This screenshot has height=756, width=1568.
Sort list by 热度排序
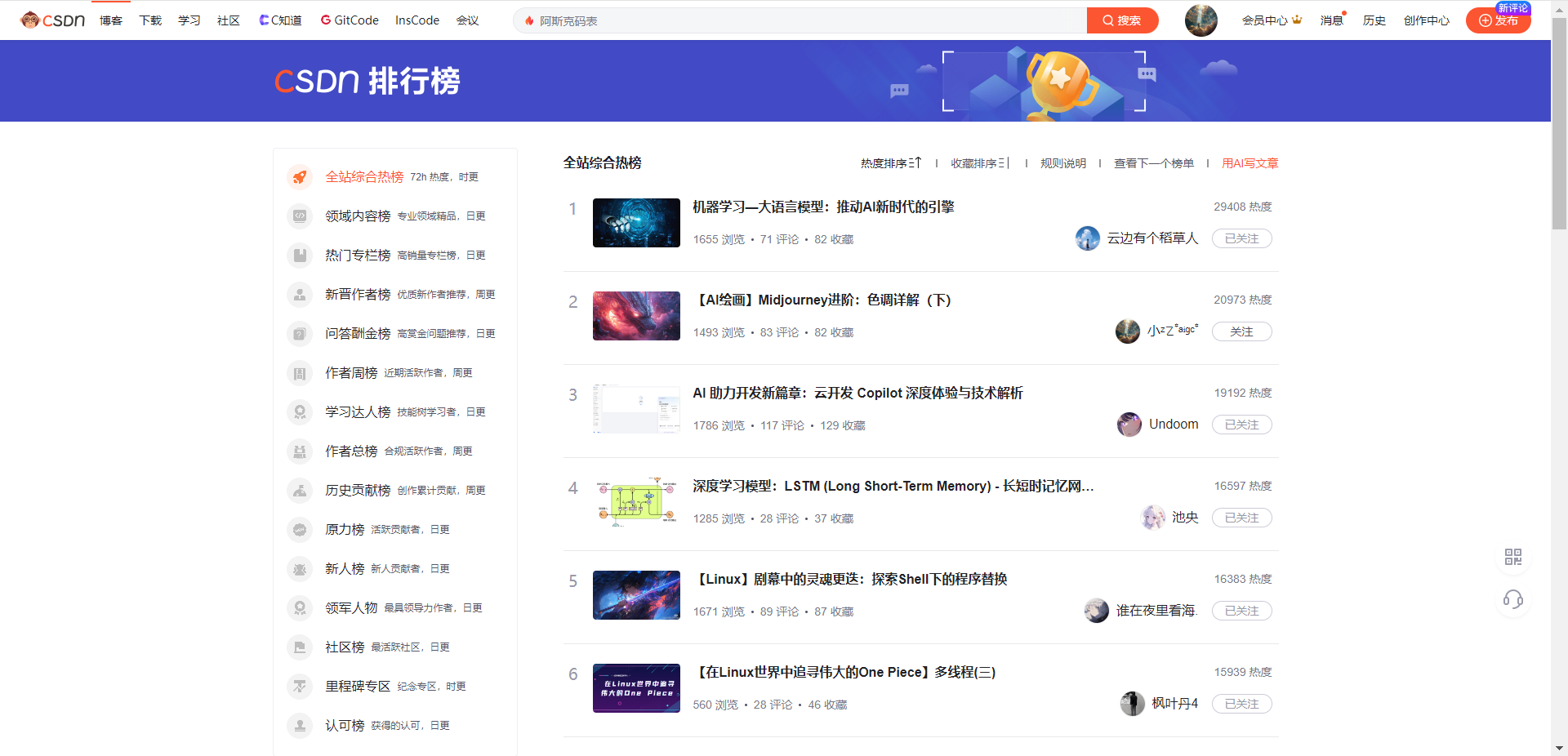pos(891,163)
